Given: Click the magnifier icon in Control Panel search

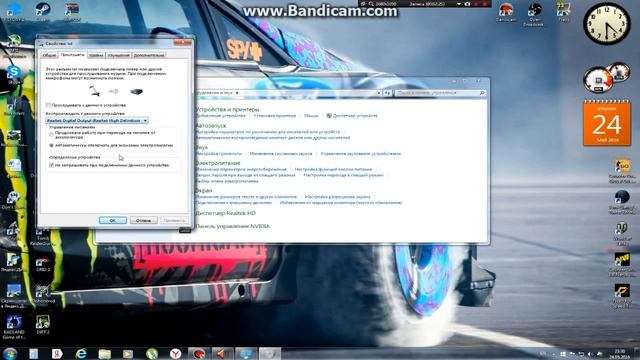Looking at the screenshot, I should pos(482,93).
